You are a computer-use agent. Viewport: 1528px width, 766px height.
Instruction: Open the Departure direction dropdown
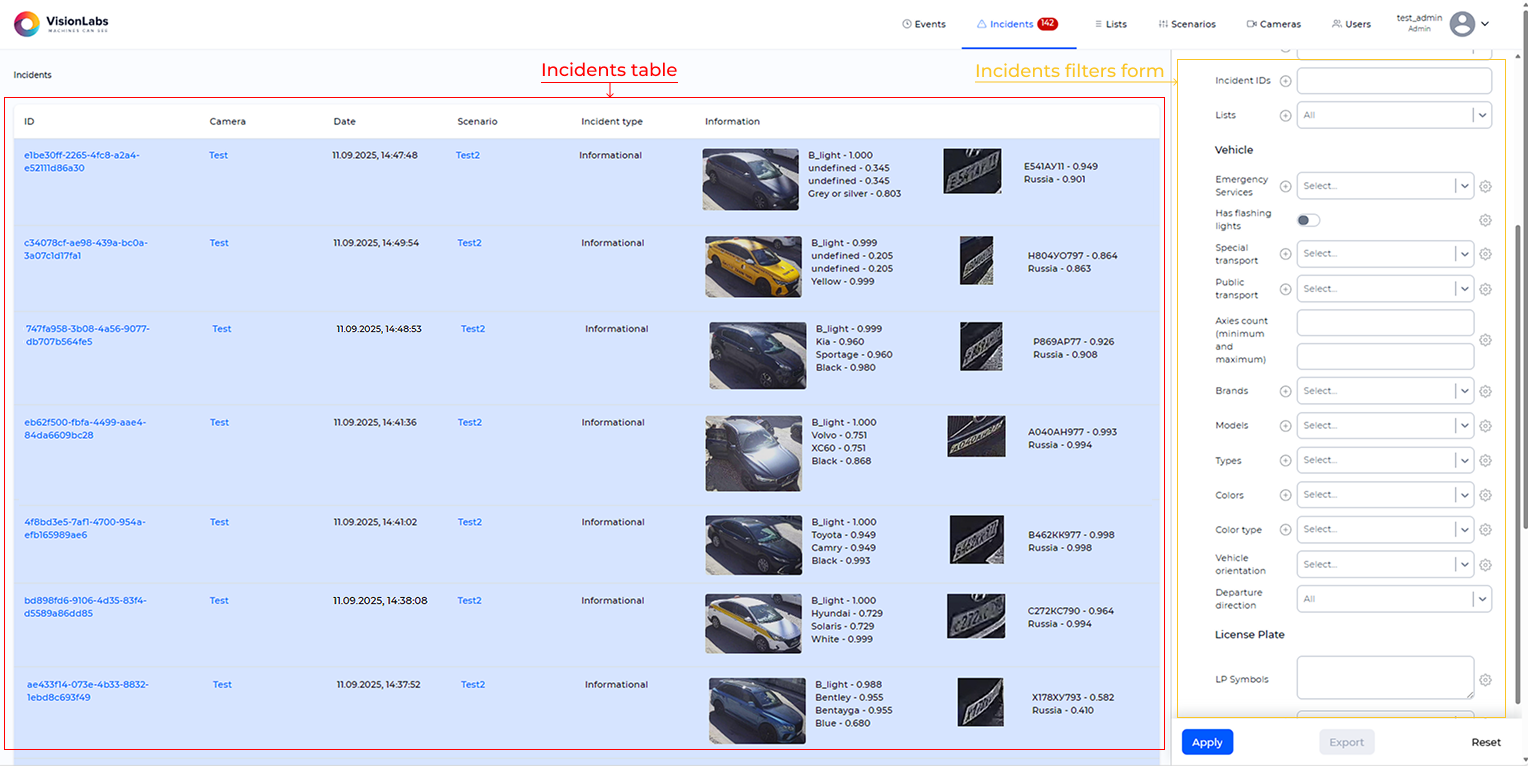click(1393, 599)
